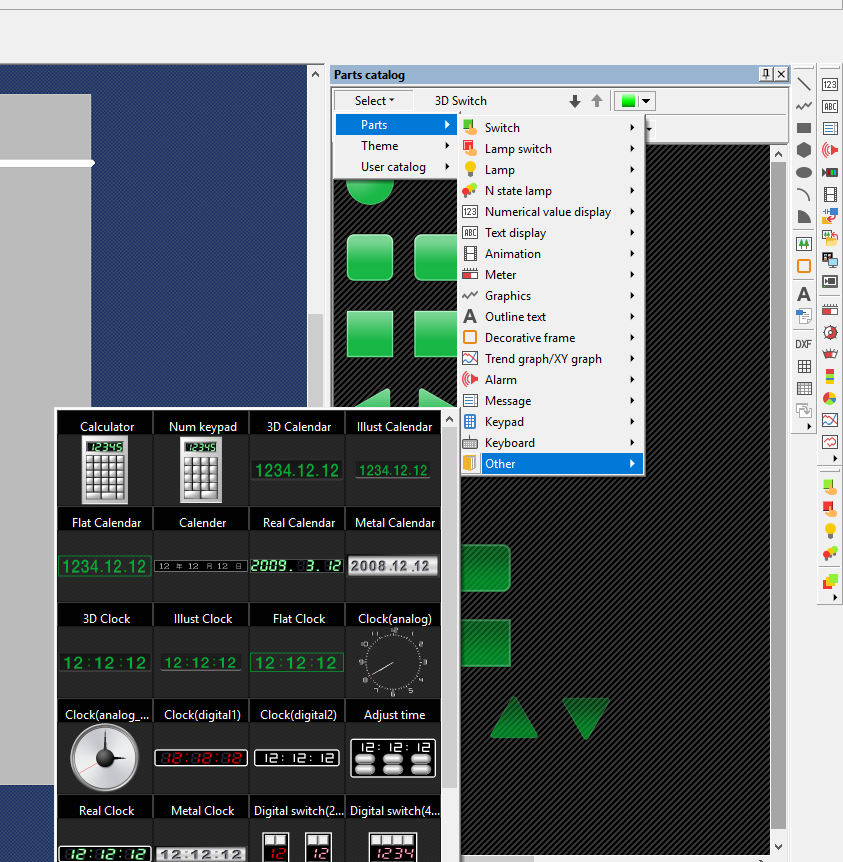Select the Animation film strip tool
843x862 pixels.
click(x=830, y=194)
